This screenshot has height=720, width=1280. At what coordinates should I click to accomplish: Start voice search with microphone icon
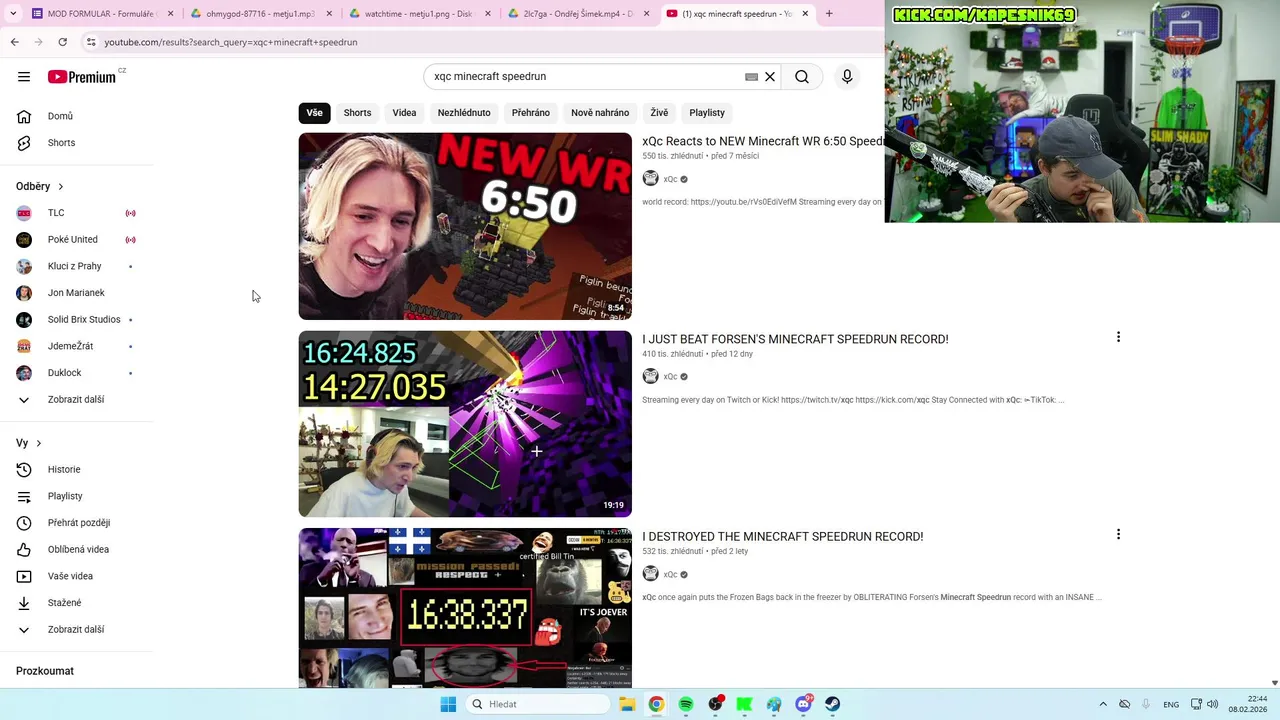pos(847,77)
